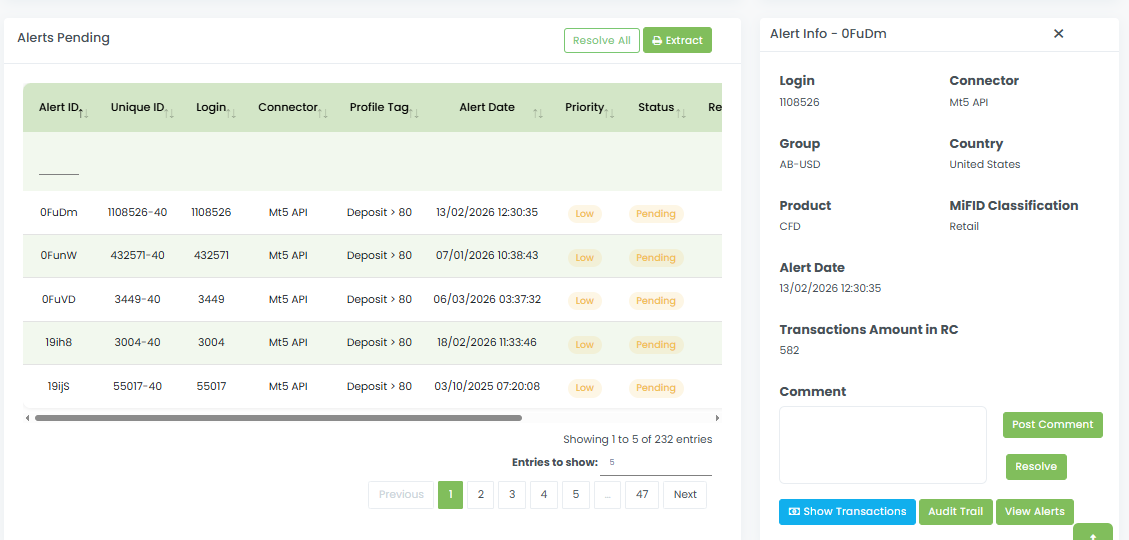Open Show Transactions for this alert

pyautogui.click(x=847, y=511)
